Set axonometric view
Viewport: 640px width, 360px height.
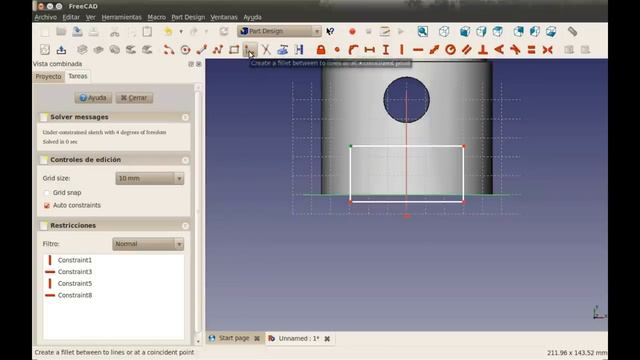tap(444, 31)
